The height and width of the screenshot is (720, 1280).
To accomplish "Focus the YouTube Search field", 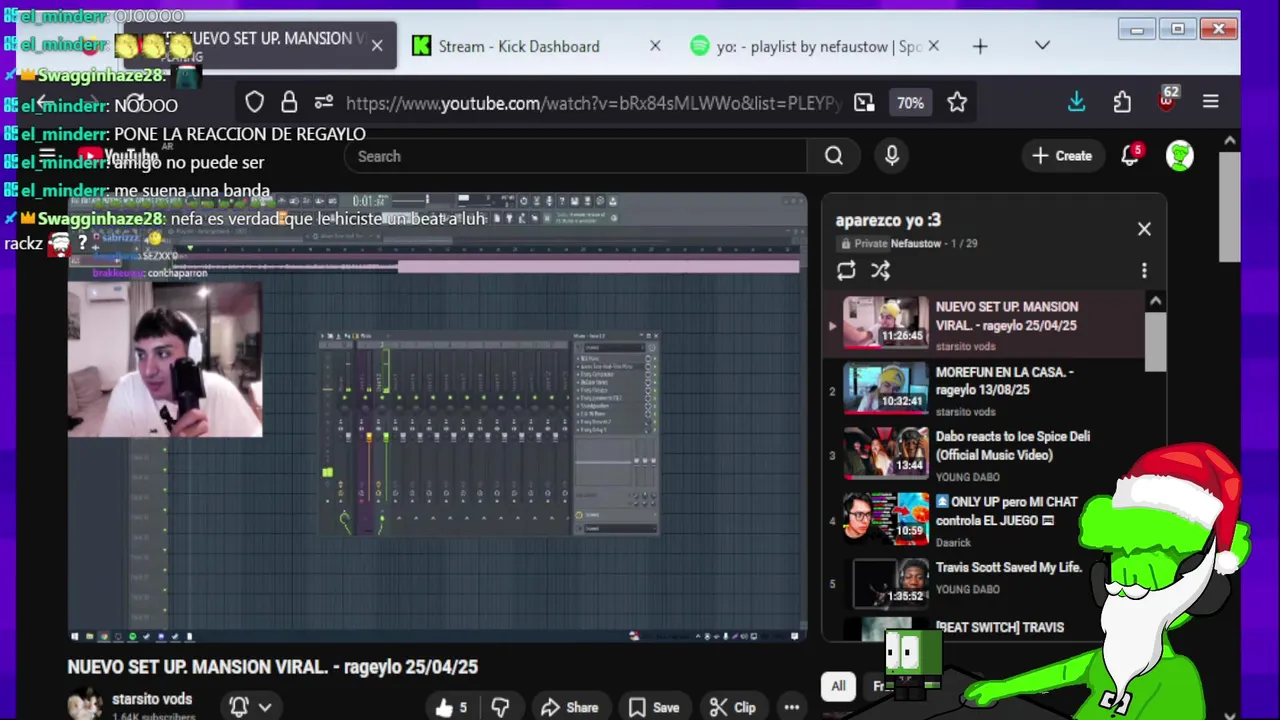I will coord(575,156).
